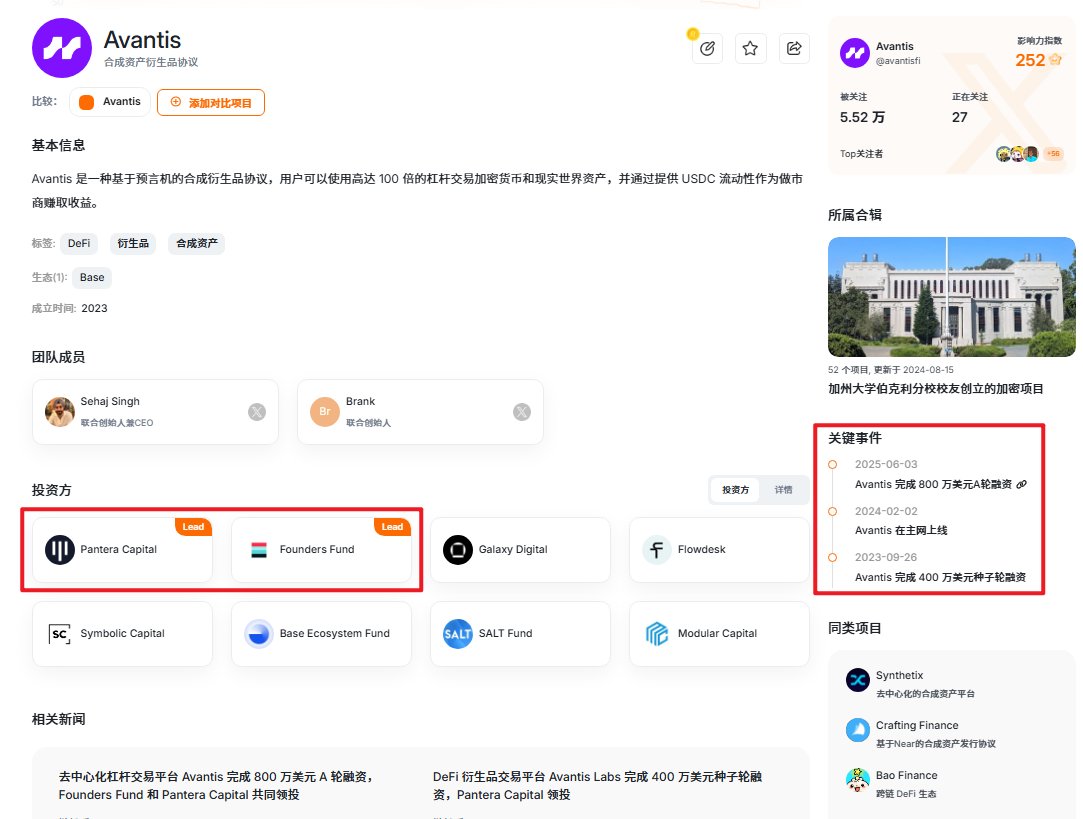This screenshot has height=819, width=1083.
Task: Click the Founders Fund Lead badge
Action: (x=392, y=527)
